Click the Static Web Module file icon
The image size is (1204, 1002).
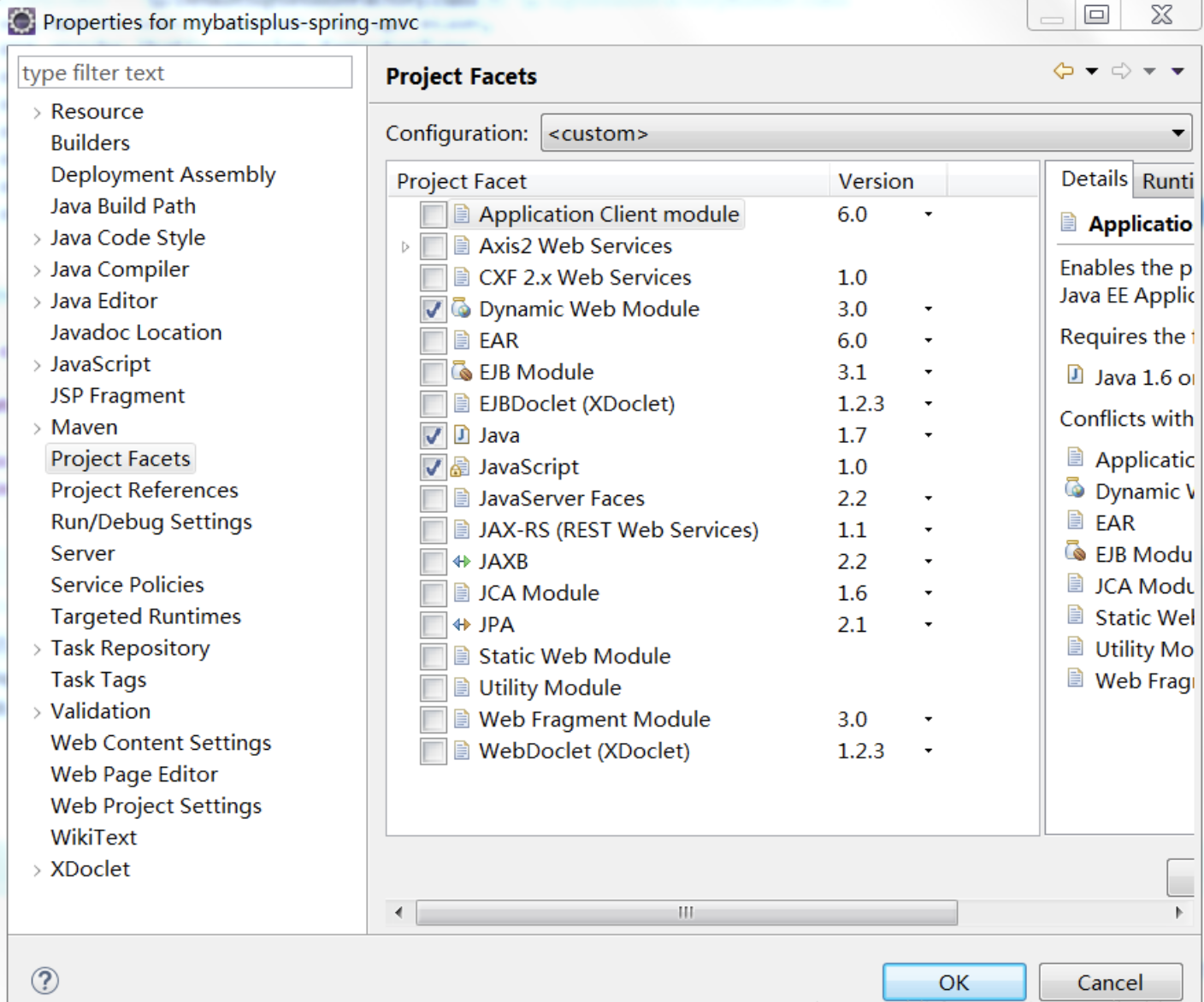462,657
